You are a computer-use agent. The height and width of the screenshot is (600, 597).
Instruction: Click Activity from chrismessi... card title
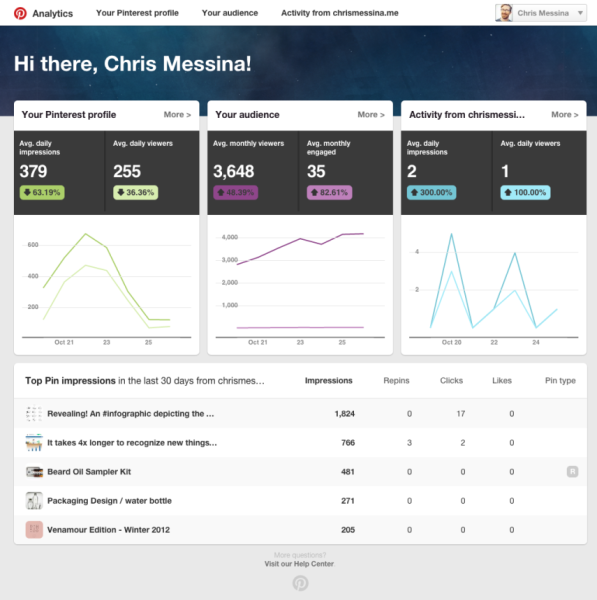pyautogui.click(x=467, y=115)
